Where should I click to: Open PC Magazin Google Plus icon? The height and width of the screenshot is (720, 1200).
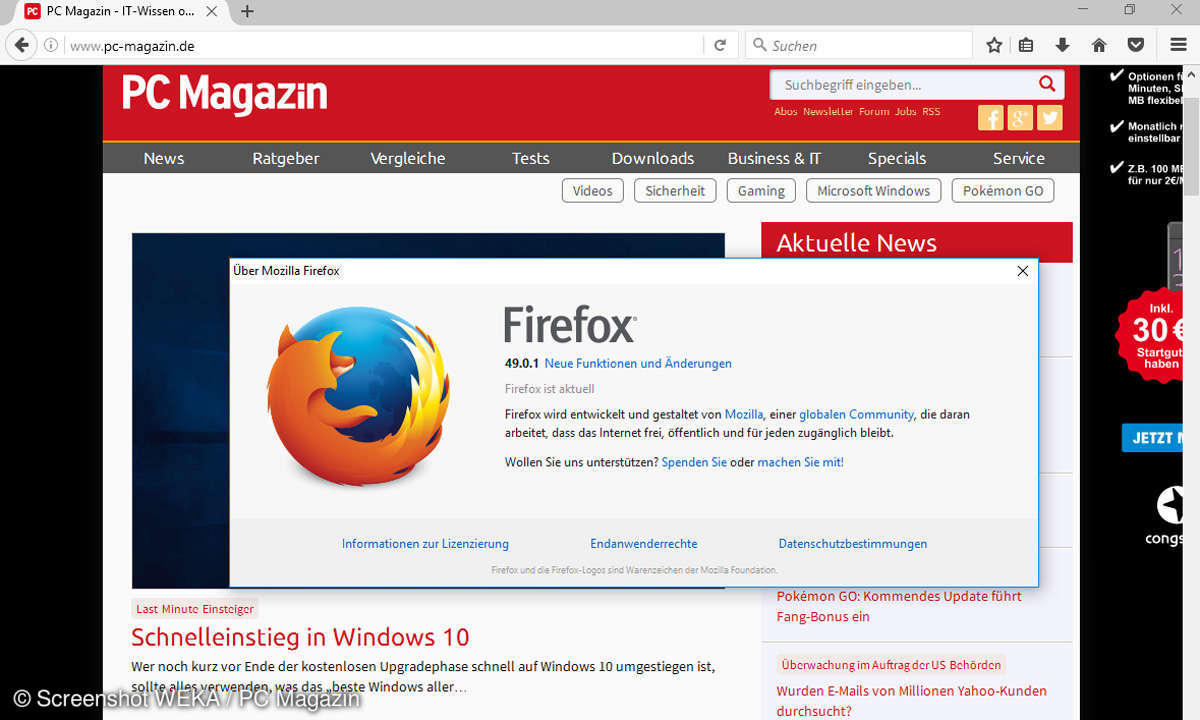click(1020, 118)
